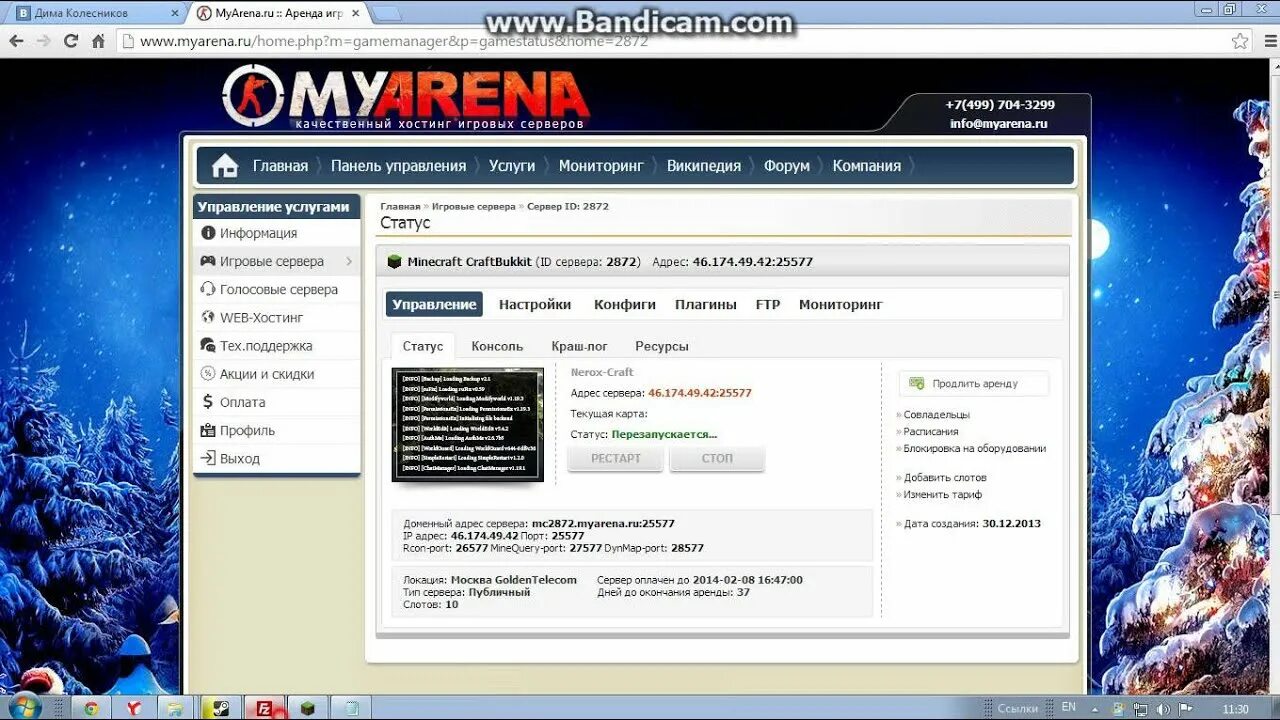Click the browser back arrow
This screenshot has width=1280, height=720.
[16, 41]
